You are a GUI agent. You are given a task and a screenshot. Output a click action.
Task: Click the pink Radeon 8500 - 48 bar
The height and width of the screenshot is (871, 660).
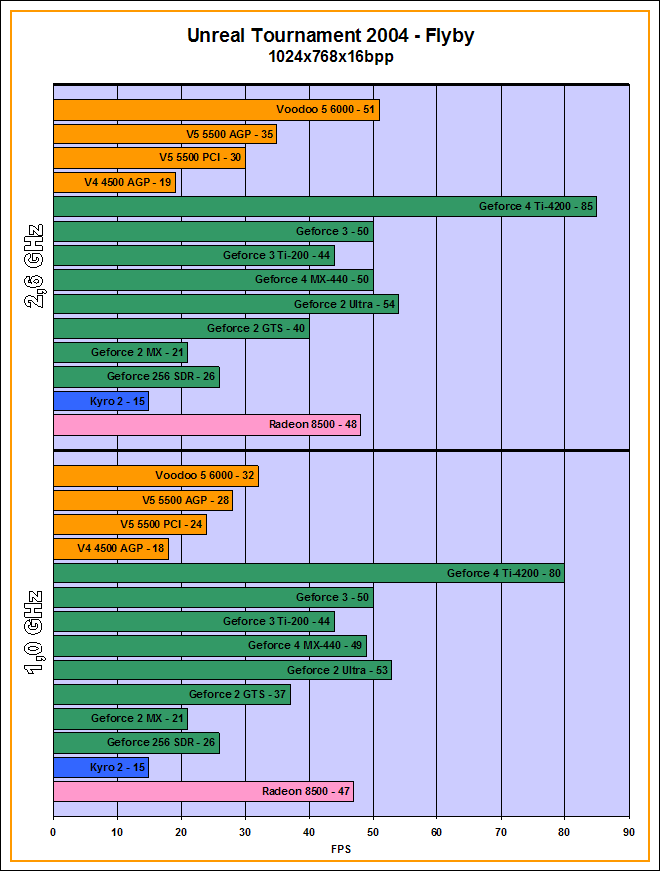[x=206, y=425]
